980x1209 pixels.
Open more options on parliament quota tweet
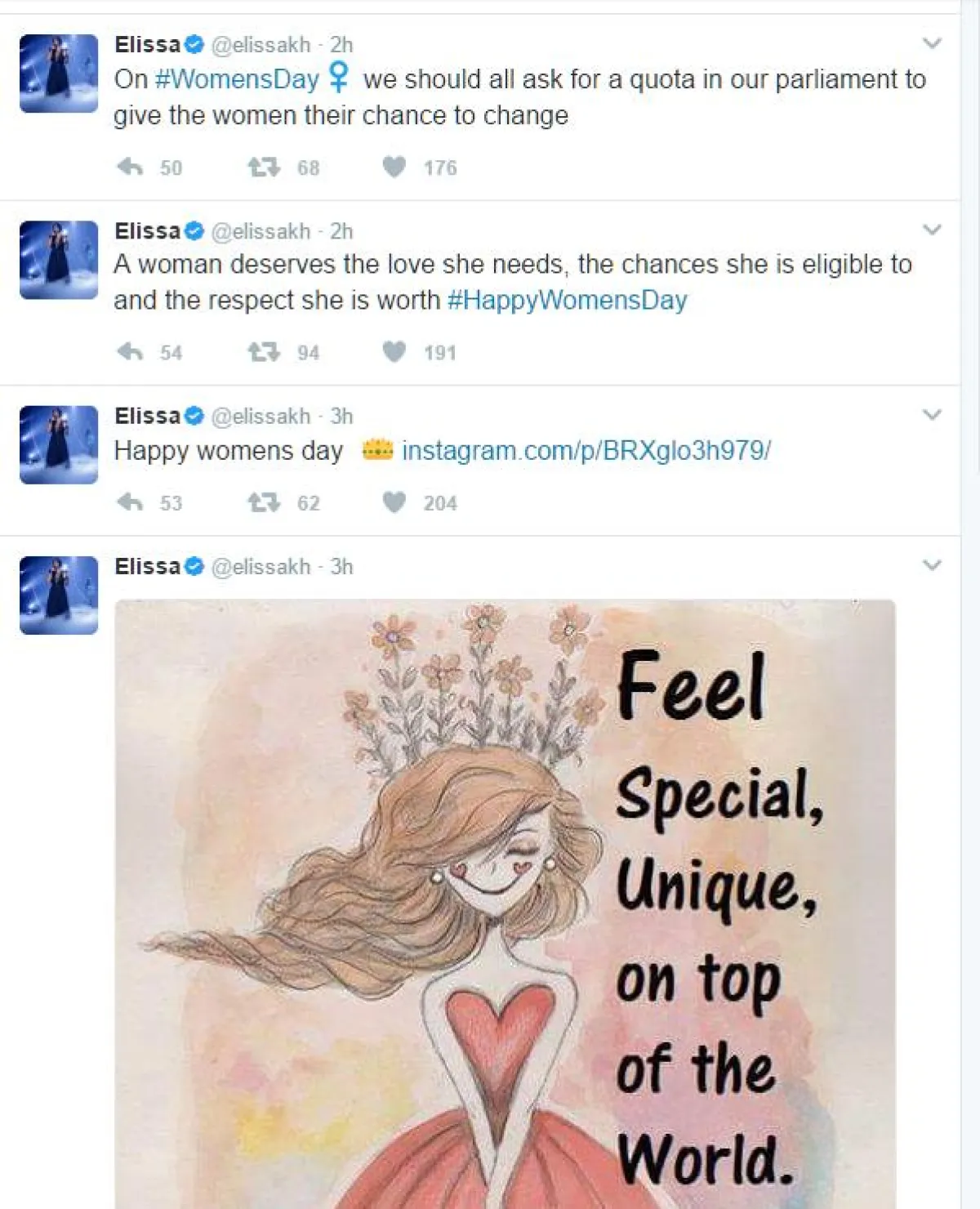point(932,43)
